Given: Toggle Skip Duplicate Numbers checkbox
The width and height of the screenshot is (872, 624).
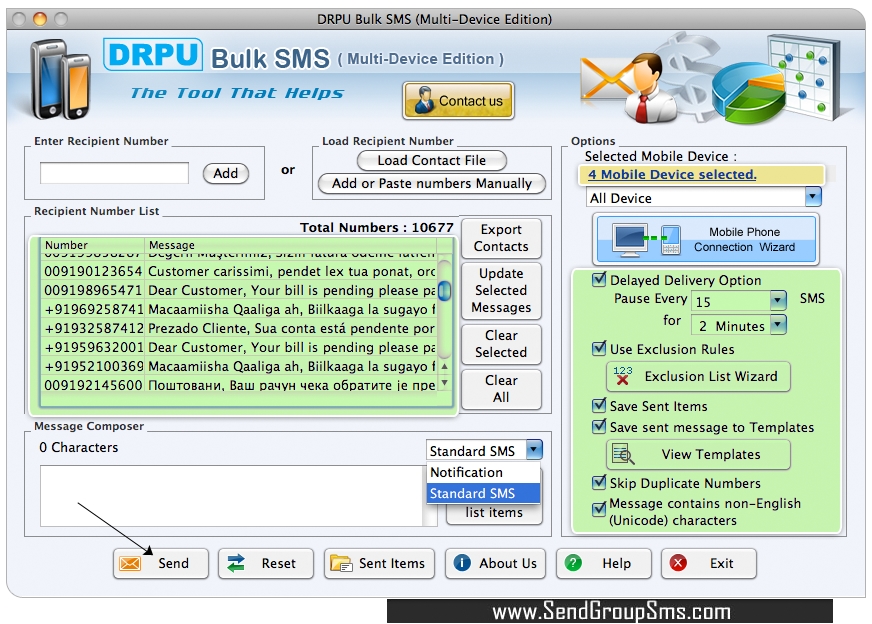Looking at the screenshot, I should pos(599,482).
